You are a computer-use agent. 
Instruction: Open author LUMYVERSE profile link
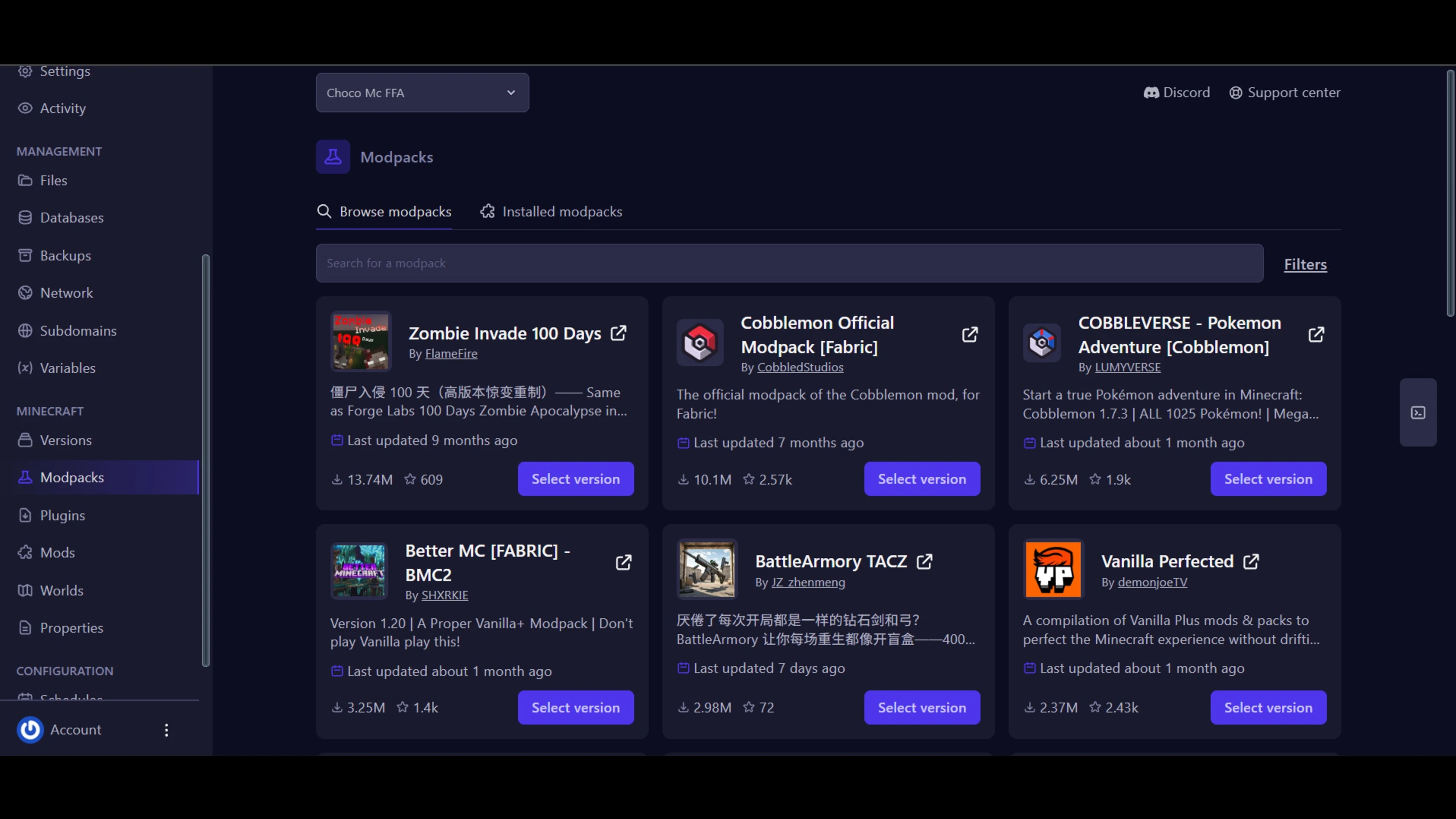[1127, 367]
